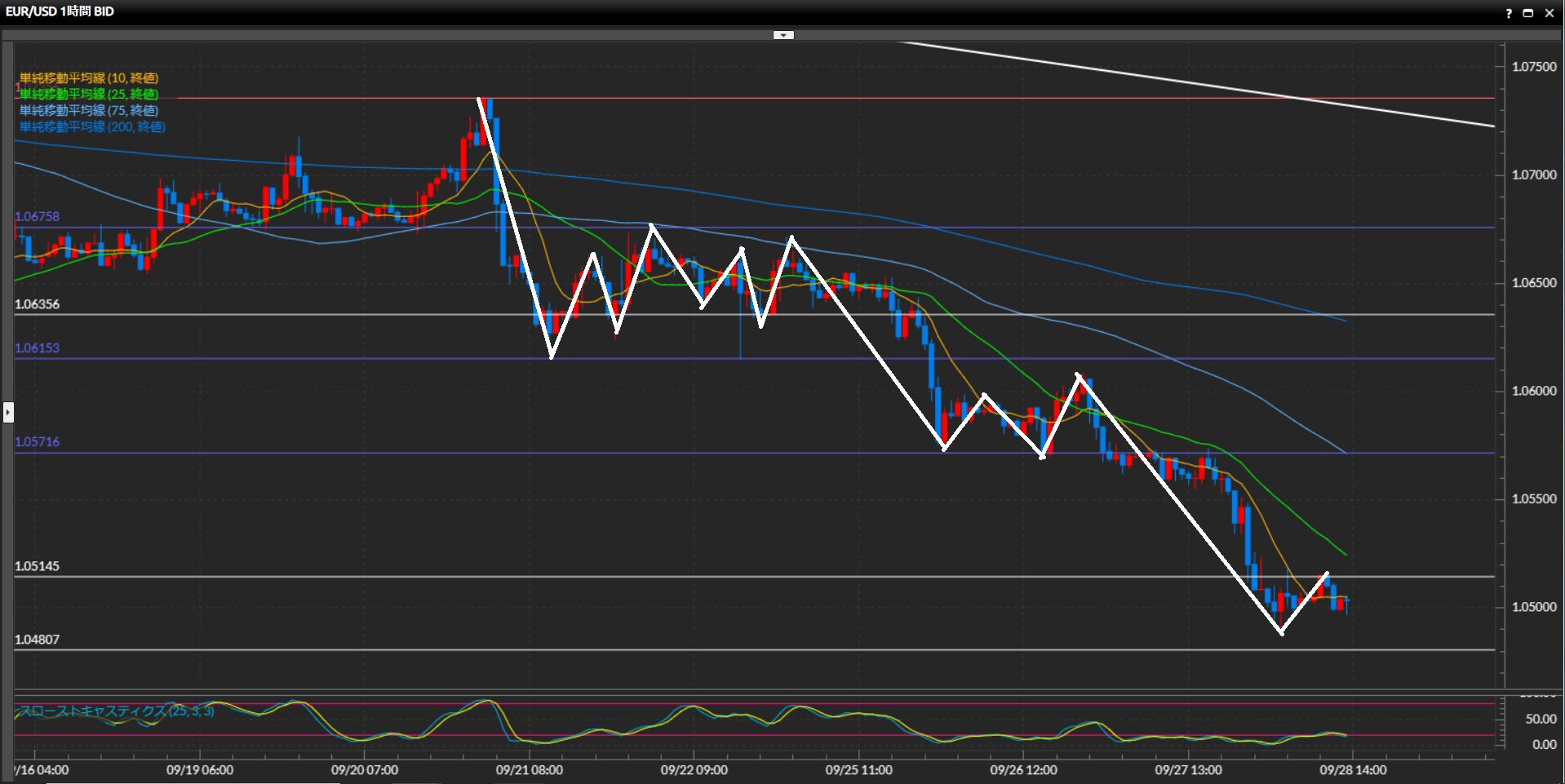Select the 25-period simple moving average label
1565x784 pixels.
(x=89, y=95)
